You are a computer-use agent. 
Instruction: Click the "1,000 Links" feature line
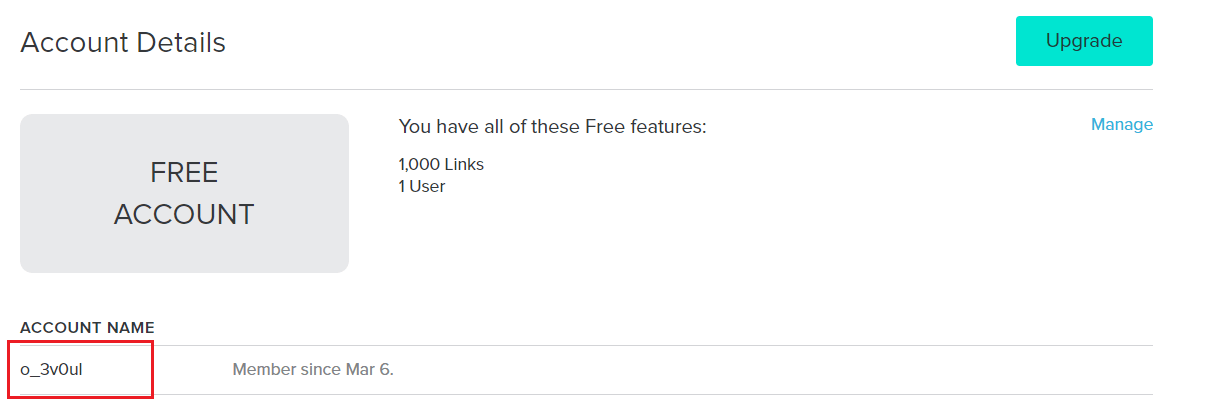pyautogui.click(x=441, y=164)
